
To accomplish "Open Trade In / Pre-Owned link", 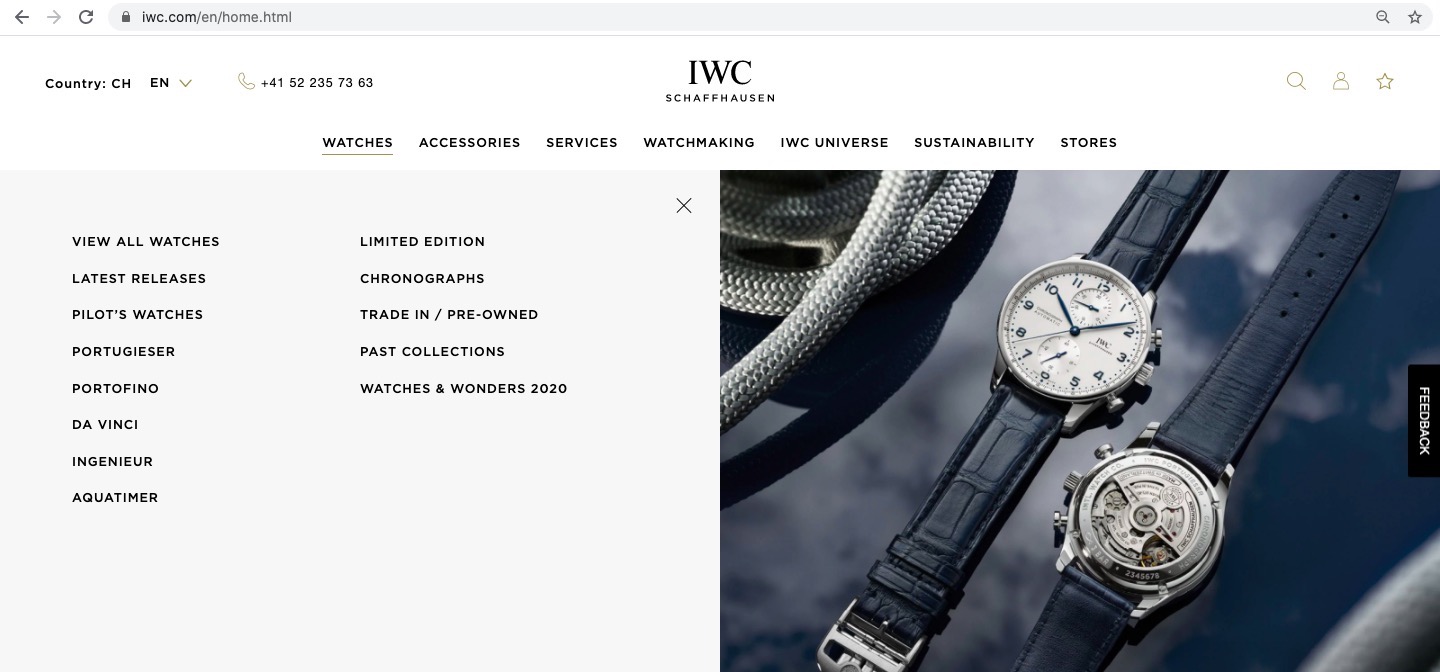I will click(449, 315).
